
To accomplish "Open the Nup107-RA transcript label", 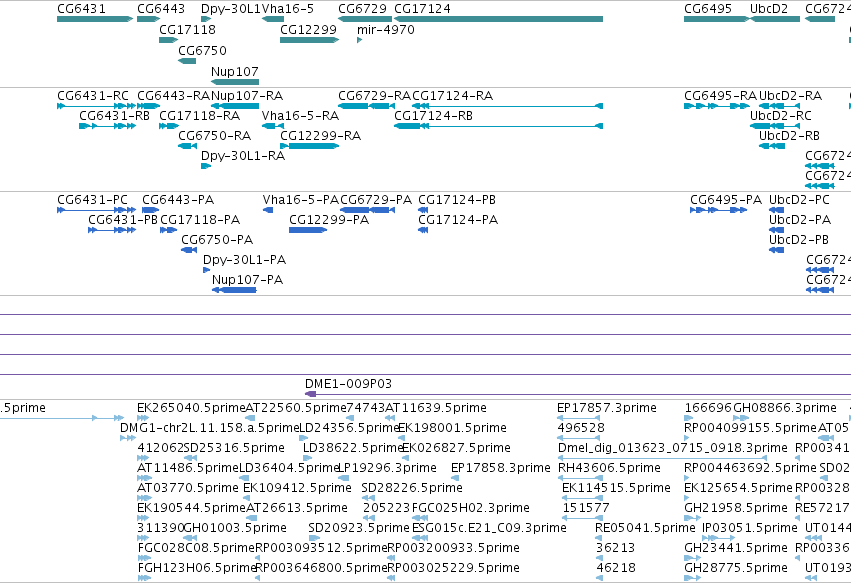I will coord(247,96).
